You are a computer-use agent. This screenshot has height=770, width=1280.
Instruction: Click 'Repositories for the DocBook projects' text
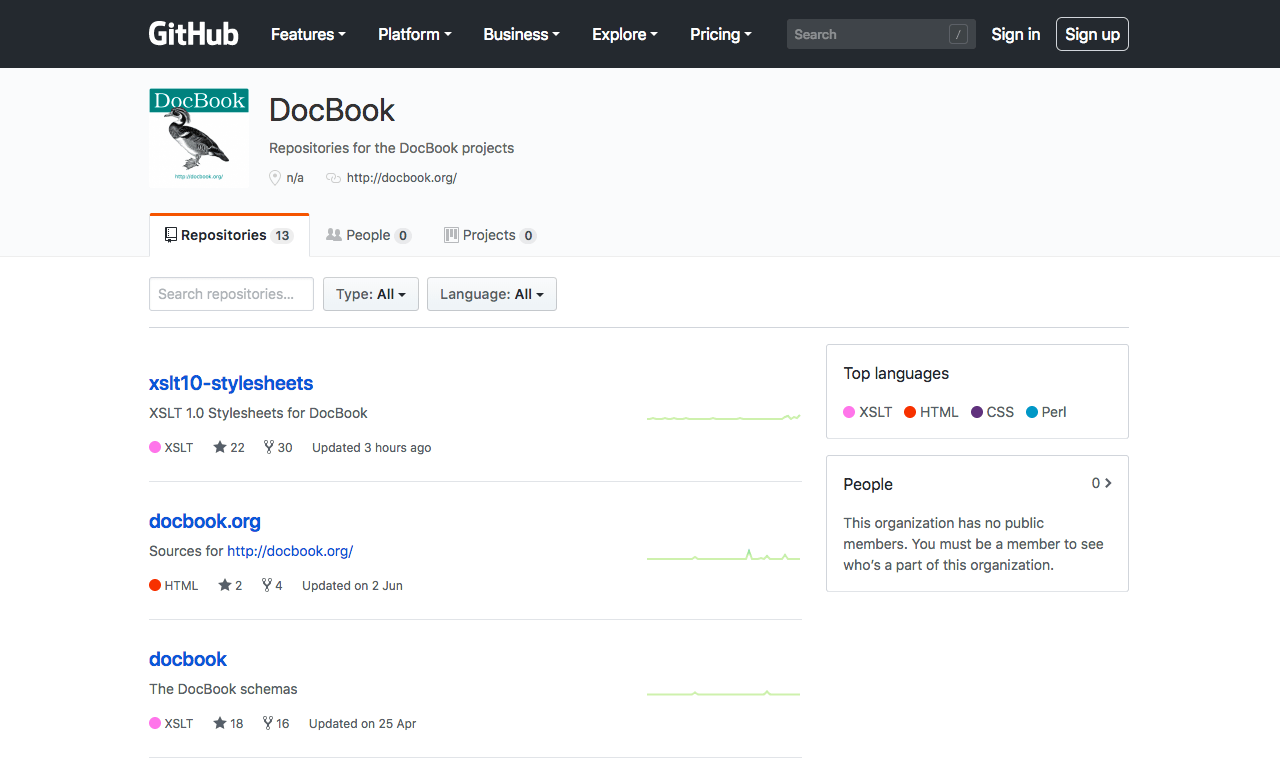(x=391, y=148)
